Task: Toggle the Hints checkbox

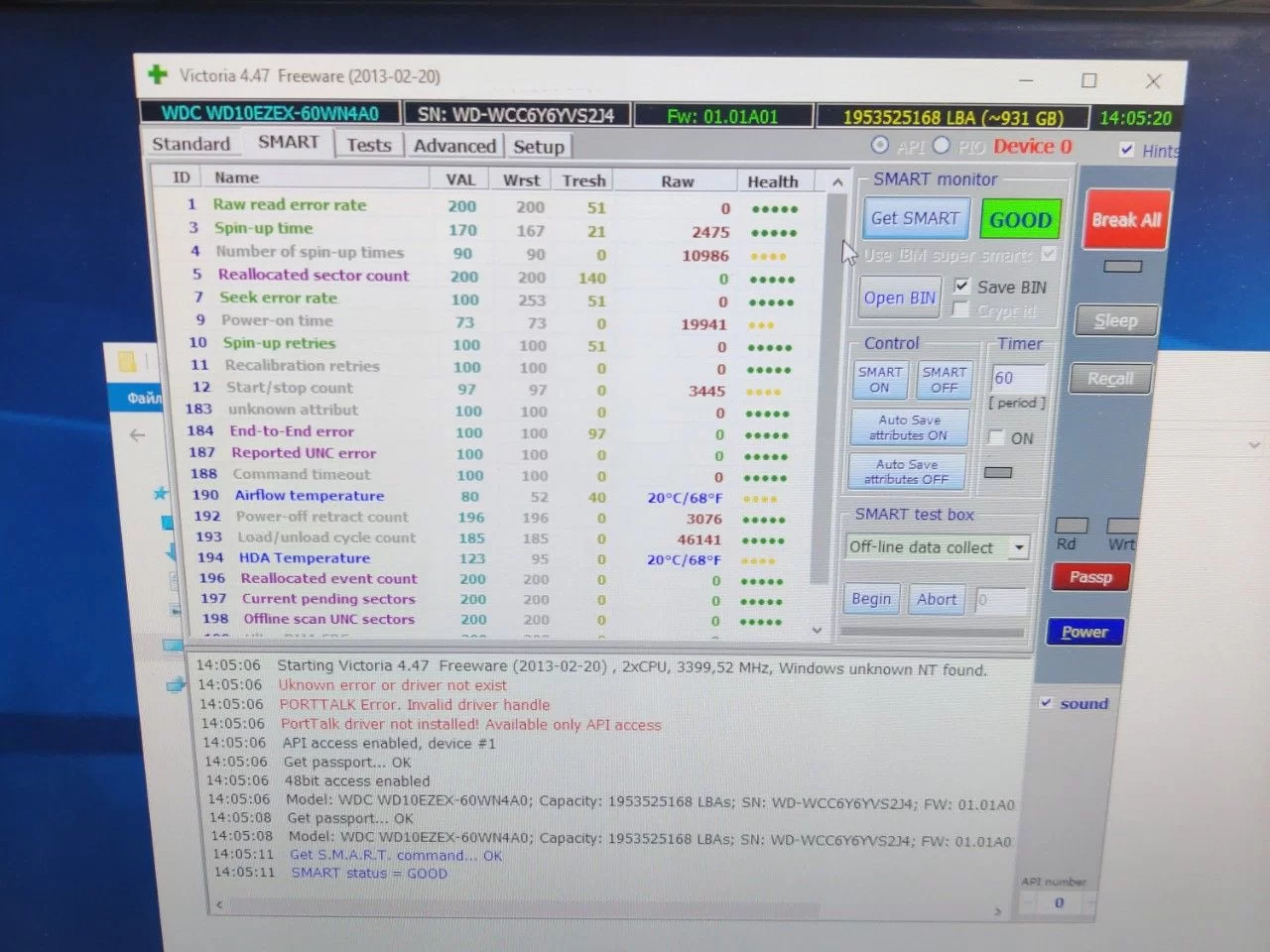Action: pyautogui.click(x=1126, y=150)
